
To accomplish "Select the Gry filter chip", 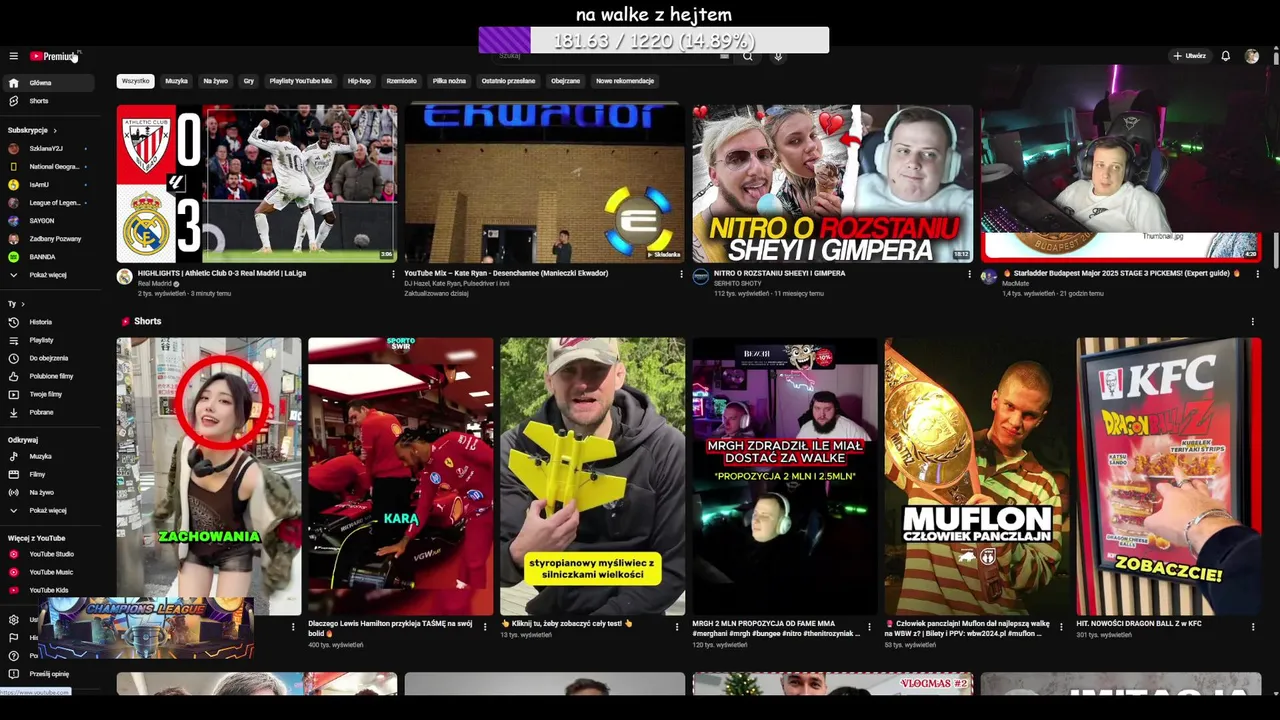I will pyautogui.click(x=249, y=81).
